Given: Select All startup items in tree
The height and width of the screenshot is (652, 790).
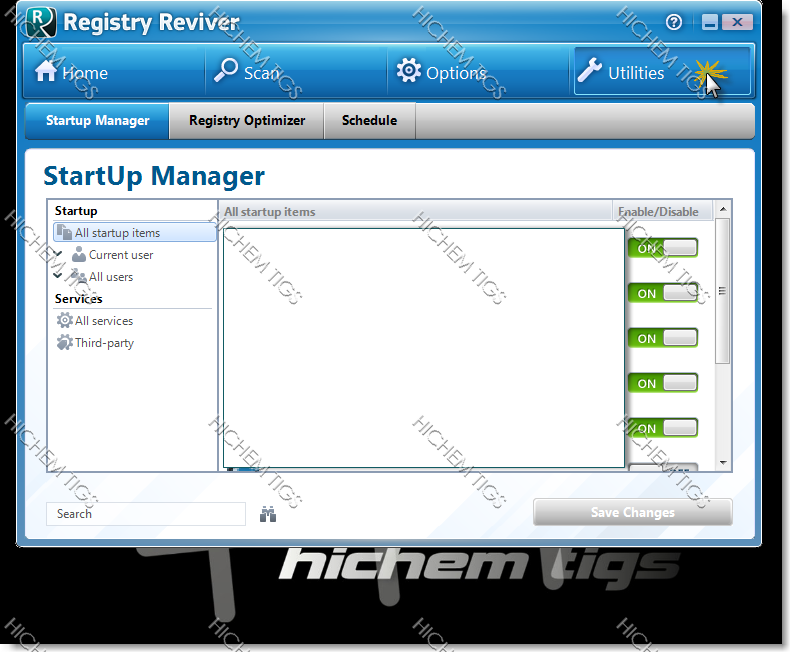Looking at the screenshot, I should point(135,232).
